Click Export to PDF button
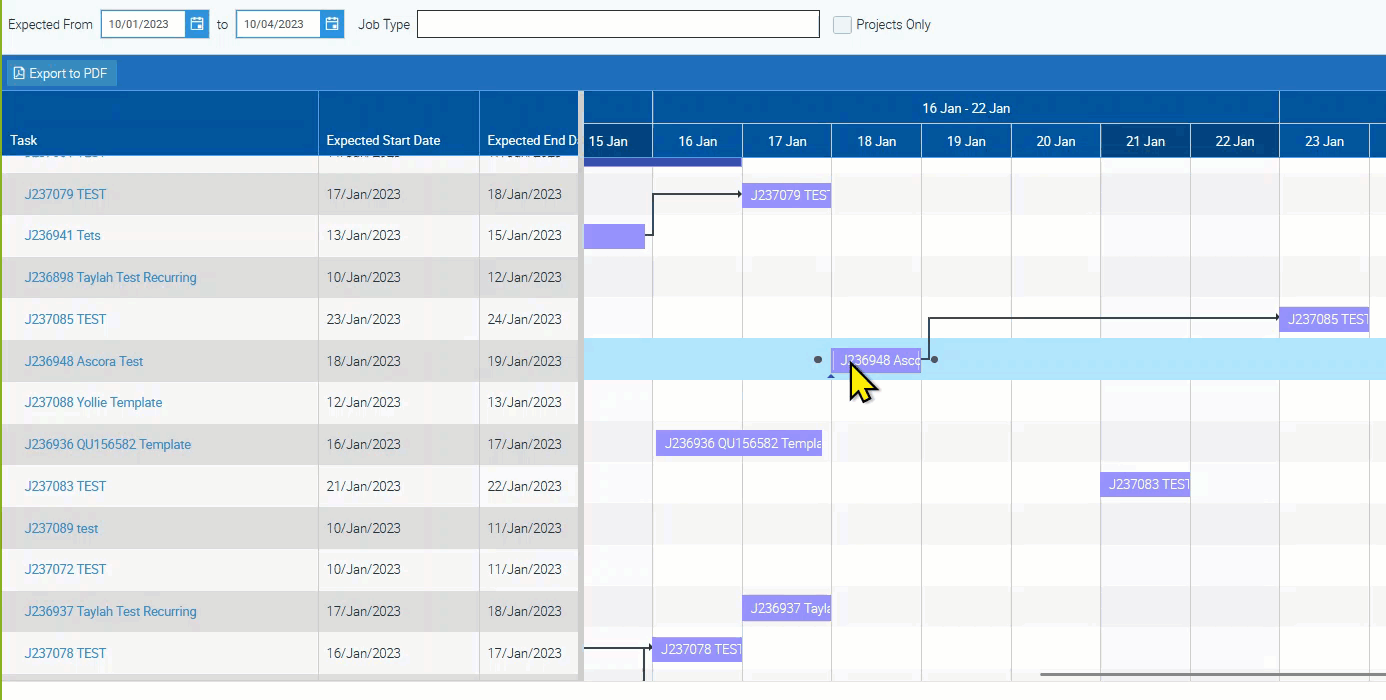The height and width of the screenshot is (700, 1386). [62, 73]
